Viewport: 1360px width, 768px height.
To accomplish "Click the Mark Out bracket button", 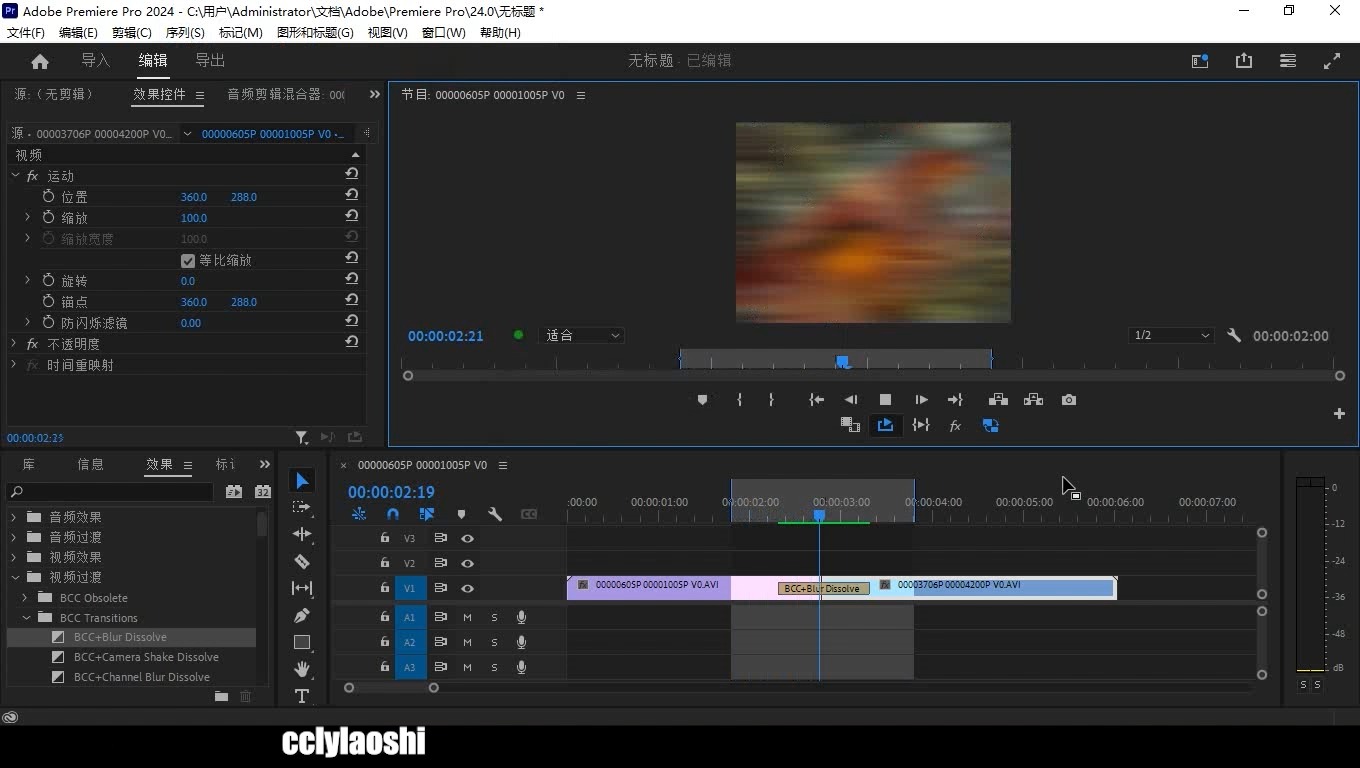I will point(771,400).
